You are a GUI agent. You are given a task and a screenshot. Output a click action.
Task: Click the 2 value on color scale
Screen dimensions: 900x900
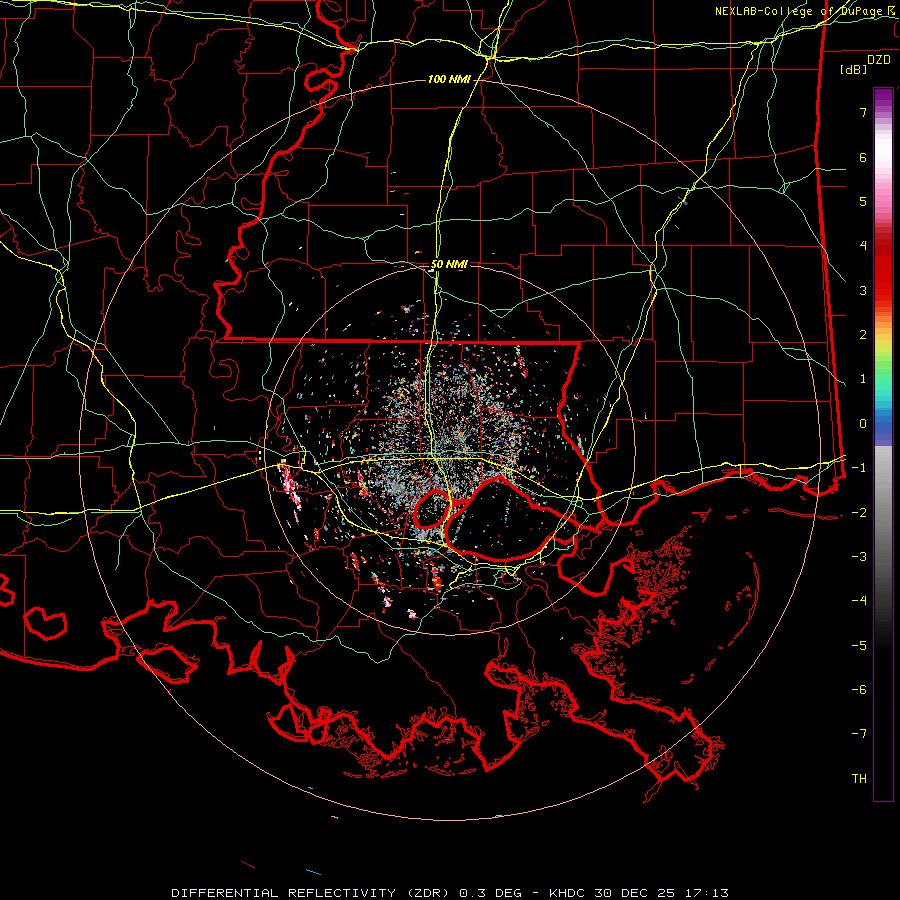pos(863,335)
